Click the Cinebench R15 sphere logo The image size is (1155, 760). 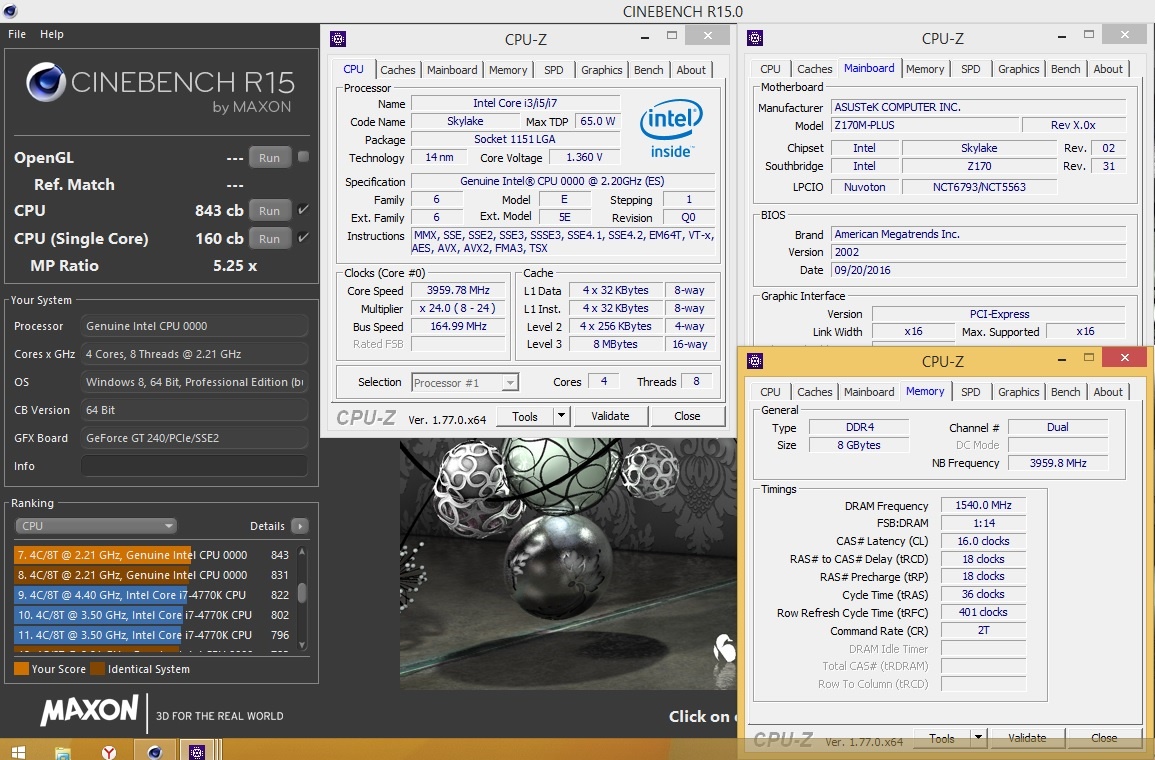tap(46, 82)
